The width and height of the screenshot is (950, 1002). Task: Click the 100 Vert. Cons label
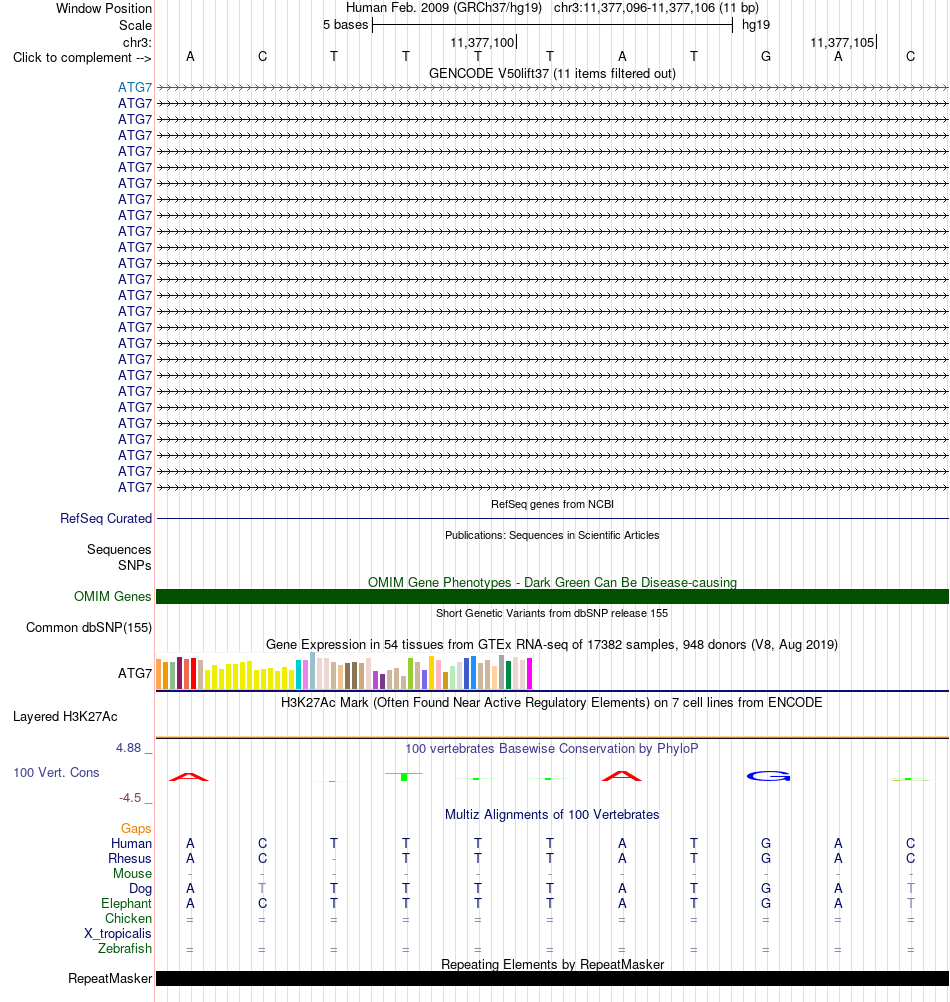(x=56, y=773)
